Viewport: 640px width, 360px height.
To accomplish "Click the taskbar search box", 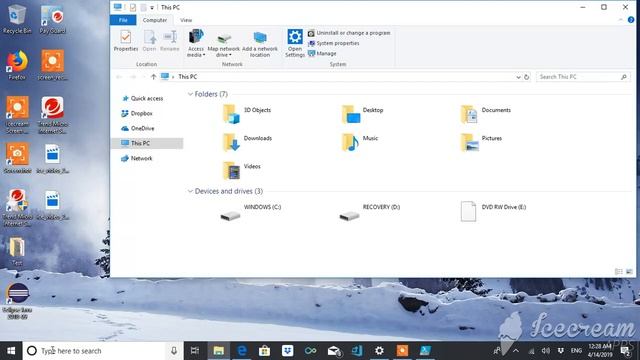I will click(94, 351).
